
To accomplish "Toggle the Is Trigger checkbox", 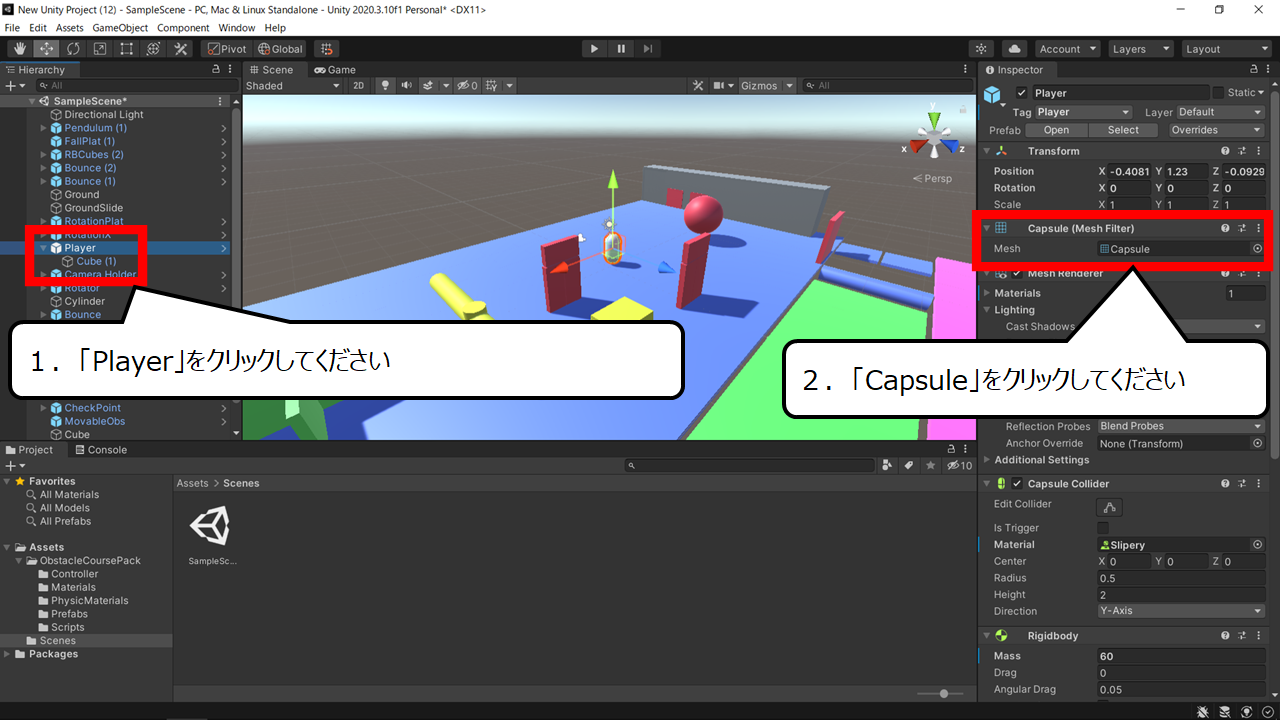I will click(1103, 528).
